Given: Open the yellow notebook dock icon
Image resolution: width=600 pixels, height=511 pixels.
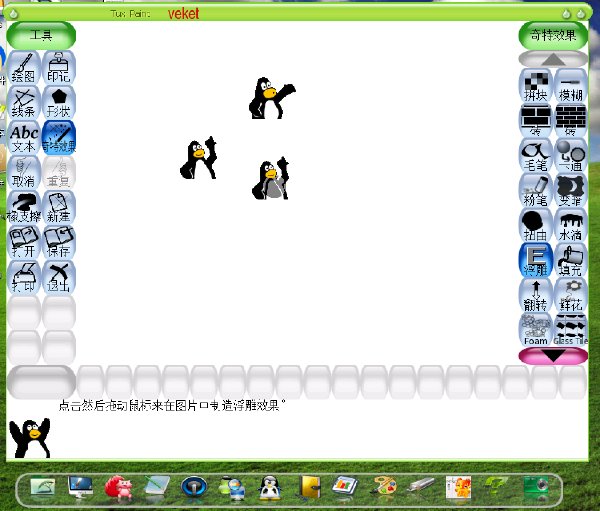Looking at the screenshot, I should point(310,487).
